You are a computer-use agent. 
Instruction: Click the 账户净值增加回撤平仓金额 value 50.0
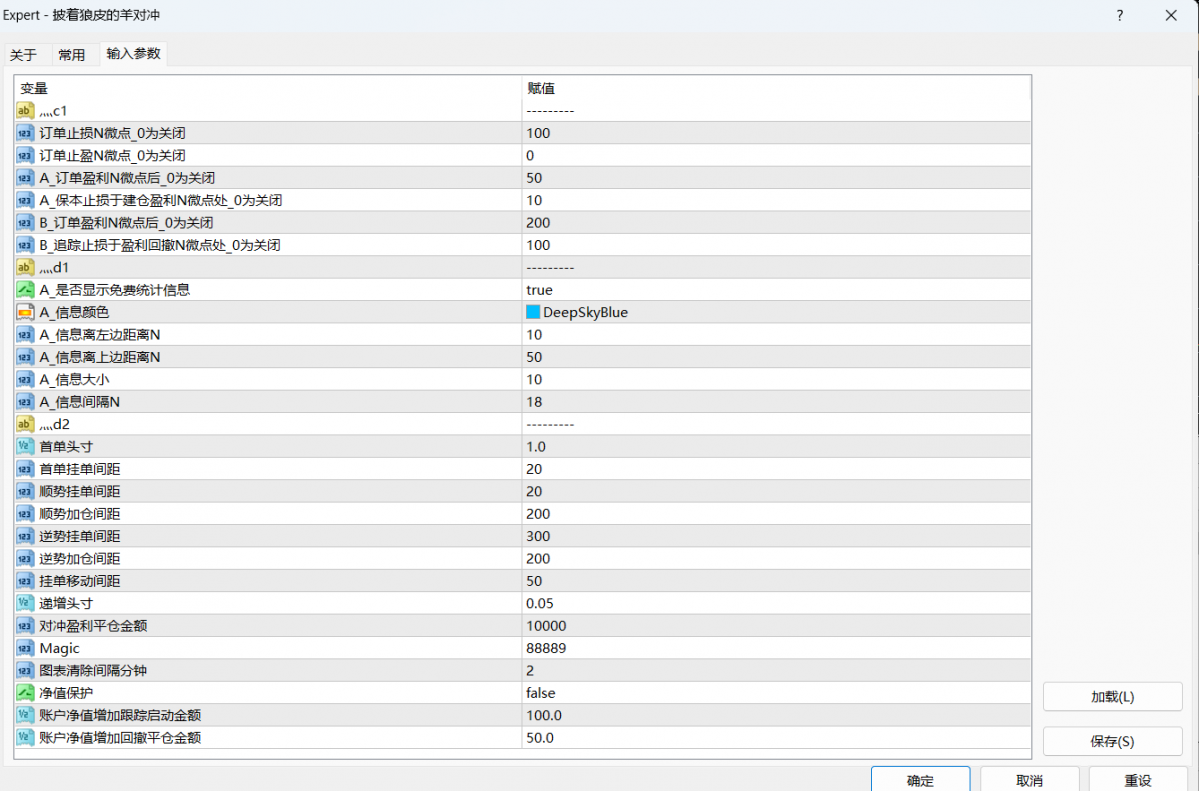(540, 737)
